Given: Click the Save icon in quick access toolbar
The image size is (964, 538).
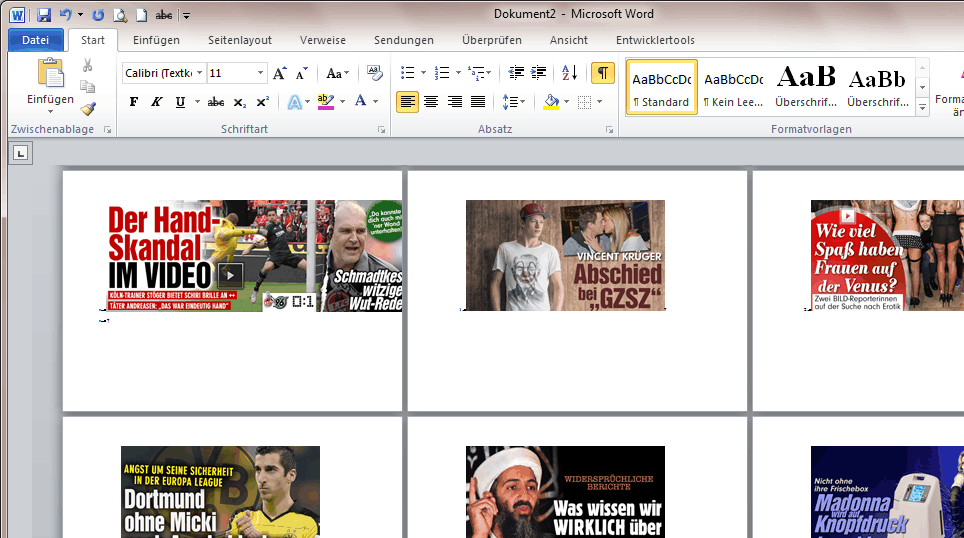Looking at the screenshot, I should tap(44, 15).
